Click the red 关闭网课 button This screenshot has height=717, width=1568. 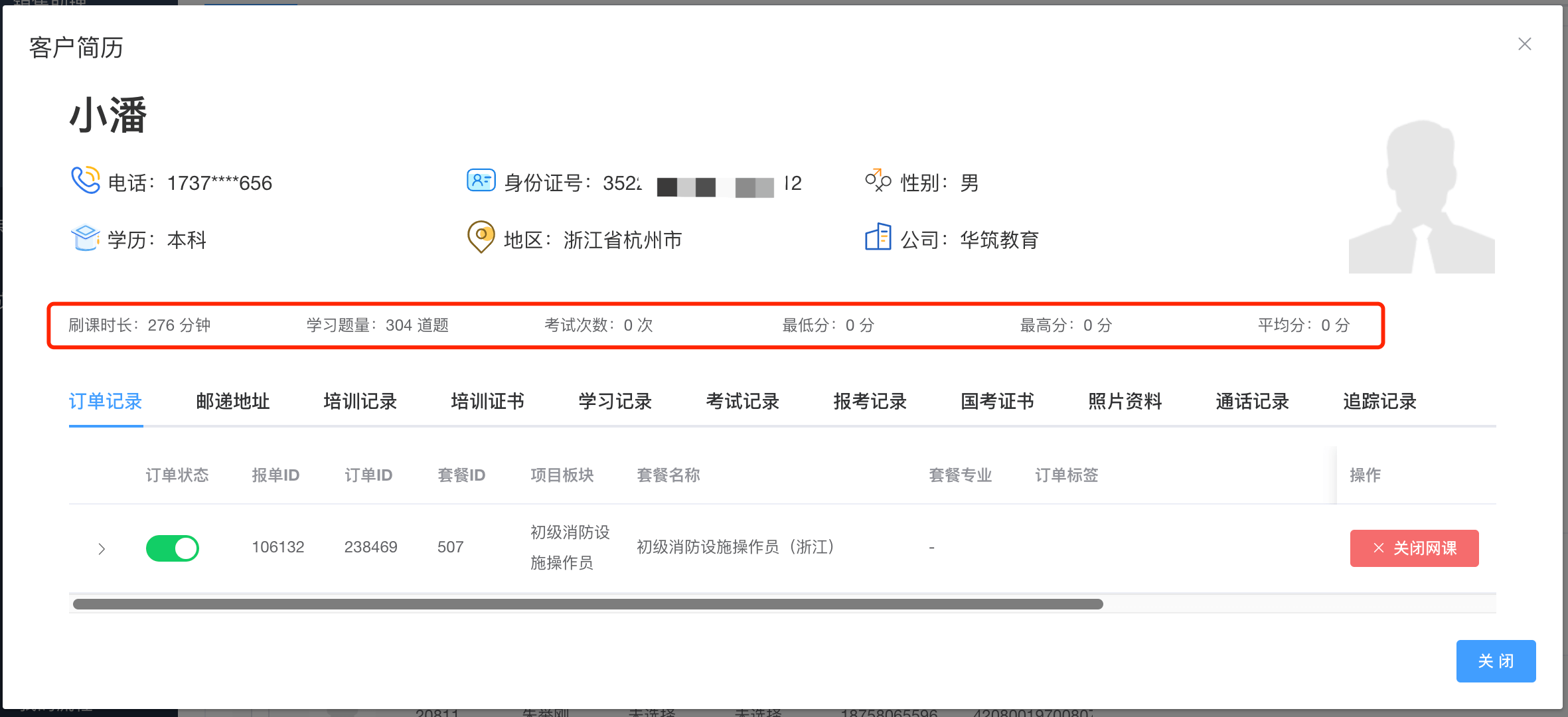[x=1414, y=548]
